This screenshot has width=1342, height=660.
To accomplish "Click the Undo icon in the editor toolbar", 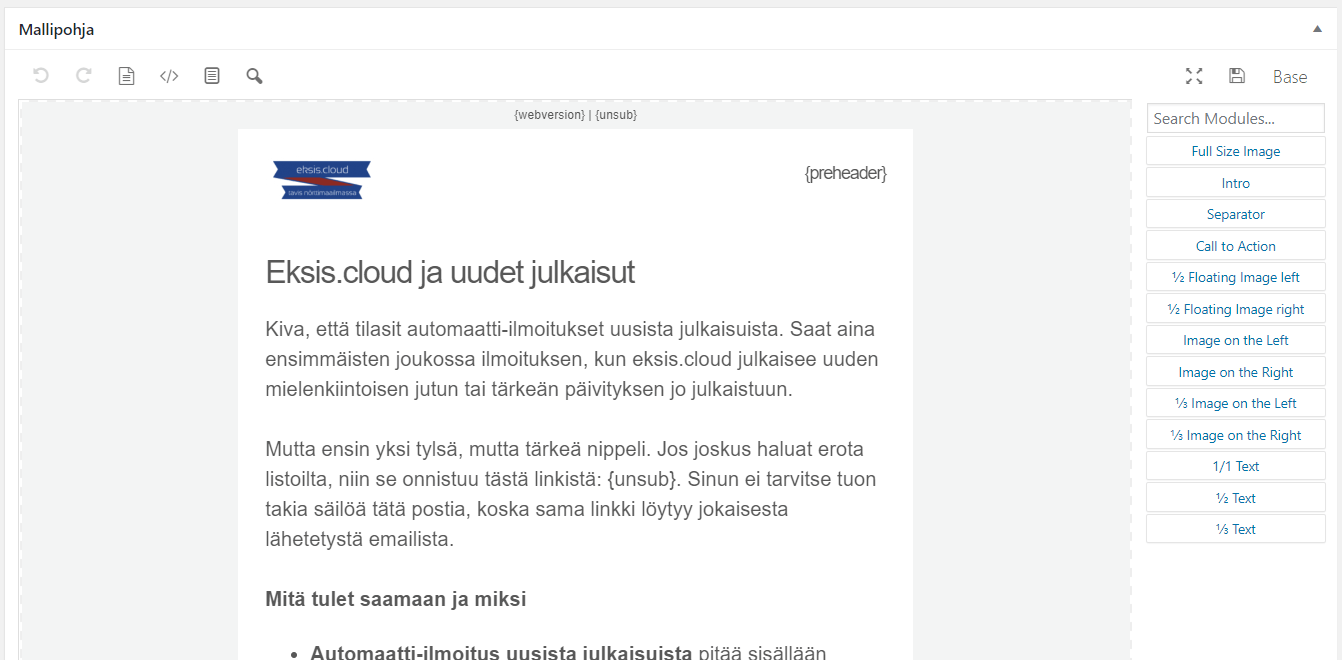I will 40,75.
